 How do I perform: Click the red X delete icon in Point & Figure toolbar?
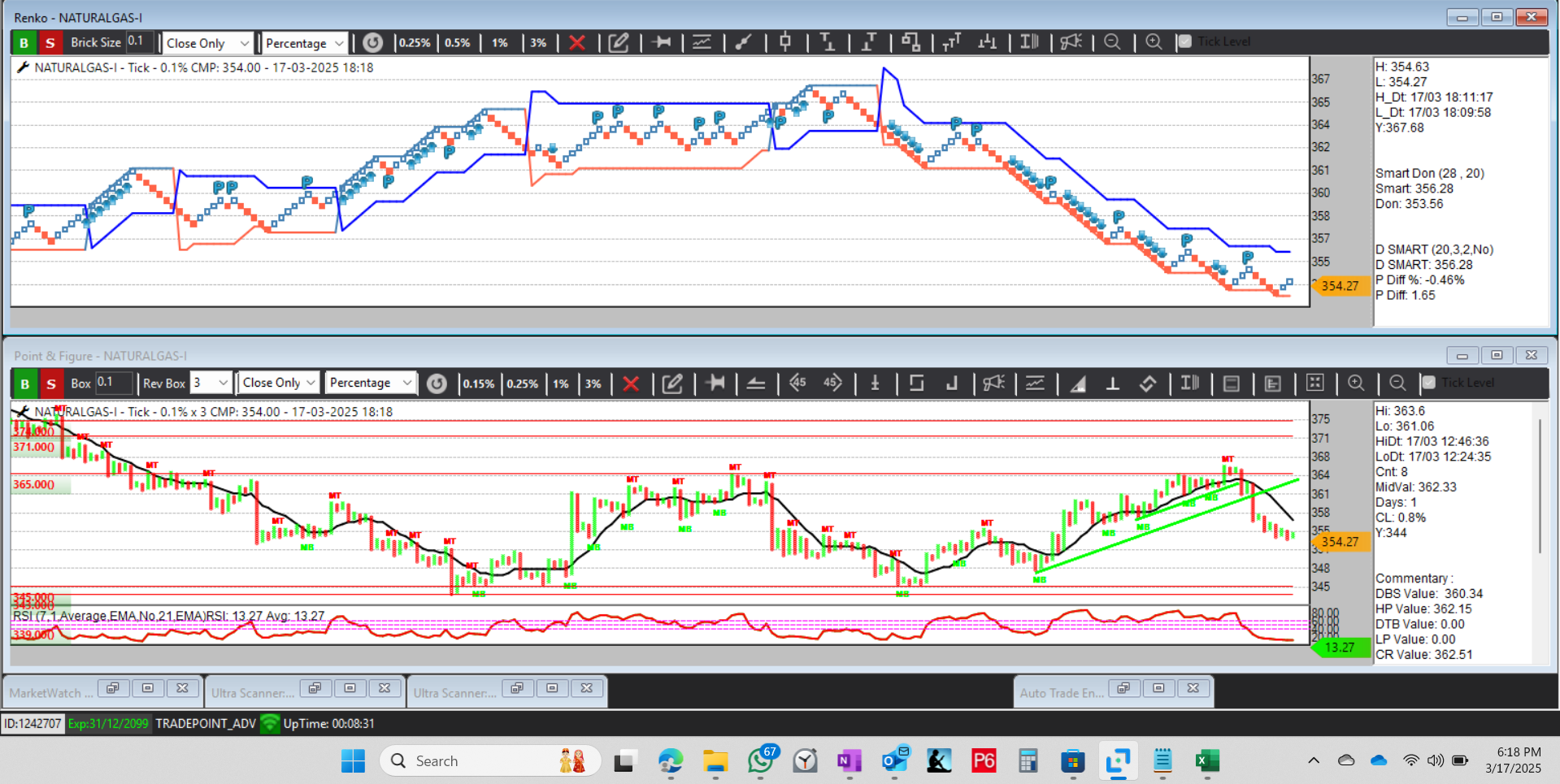coord(631,383)
